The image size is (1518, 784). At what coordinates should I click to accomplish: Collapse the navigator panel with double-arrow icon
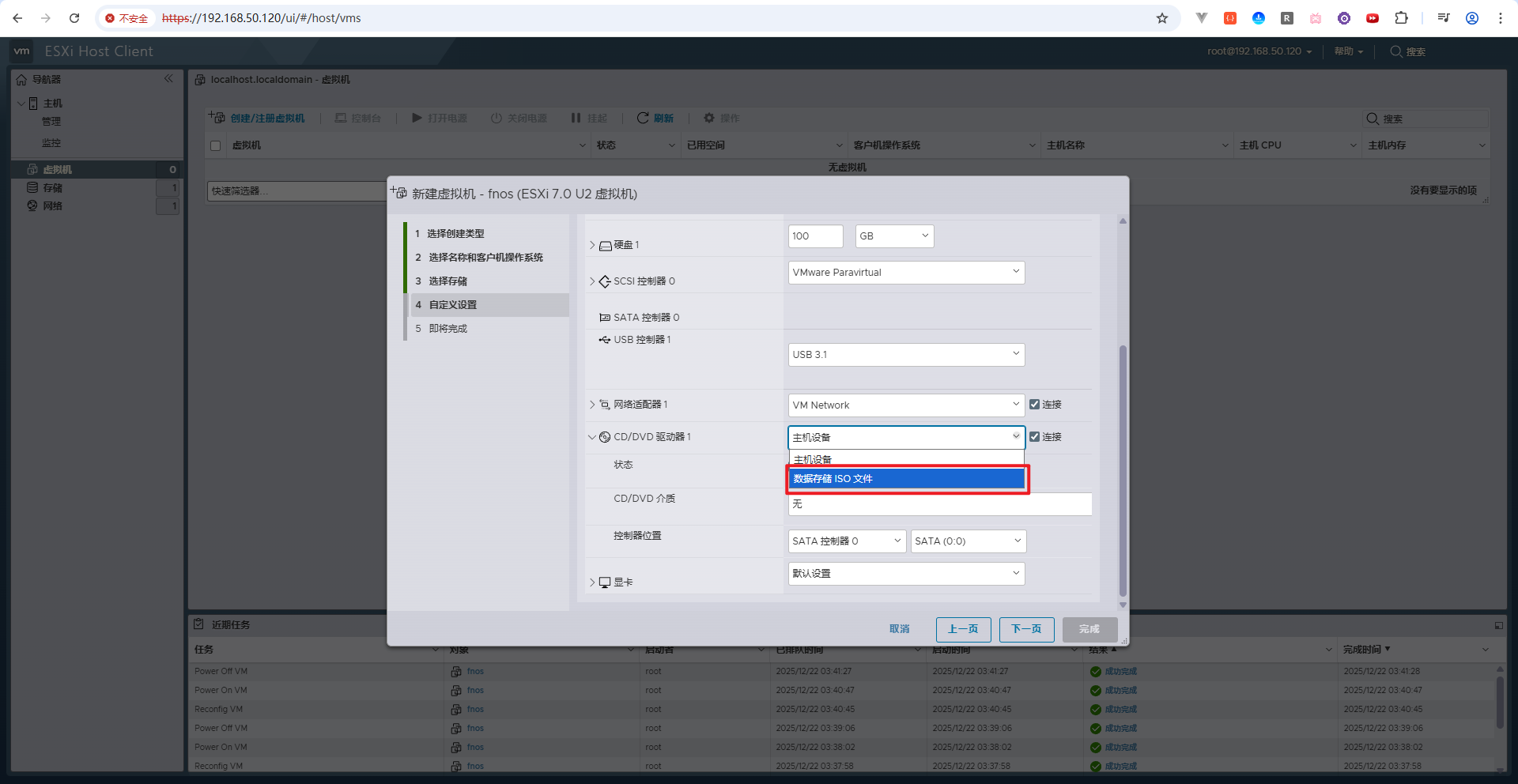(168, 79)
